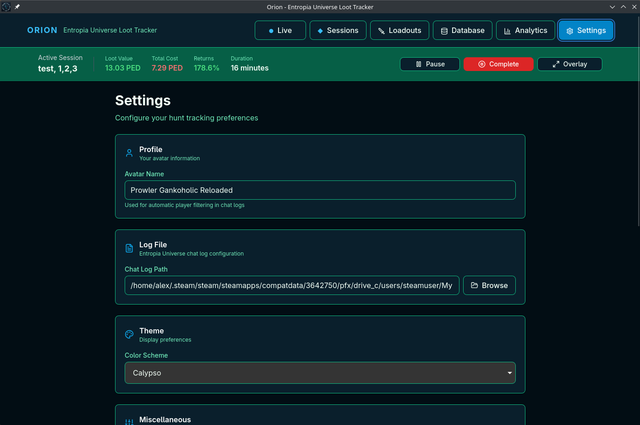The height and width of the screenshot is (425, 640).
Task: Click the Miscellaneous section title
Action: [x=165, y=420]
